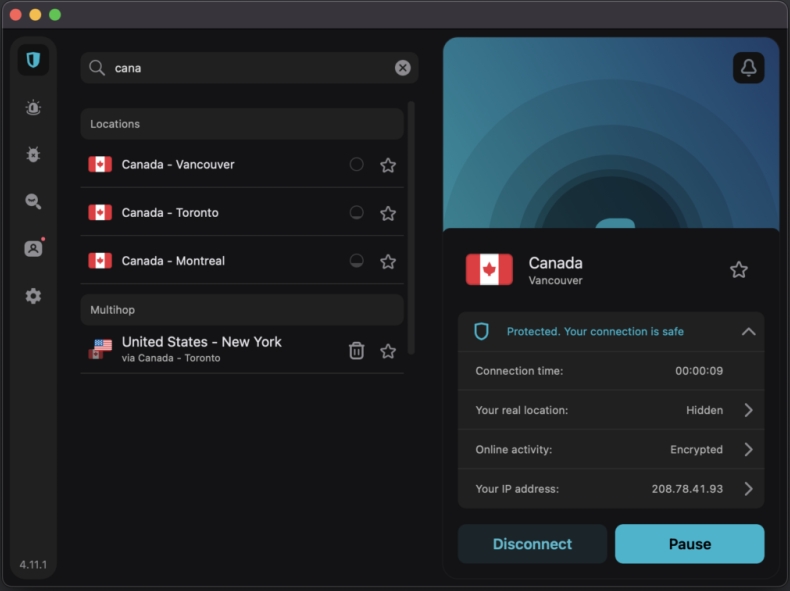Open the Antivirus bug icon in sidebar
This screenshot has width=790, height=591.
point(33,155)
